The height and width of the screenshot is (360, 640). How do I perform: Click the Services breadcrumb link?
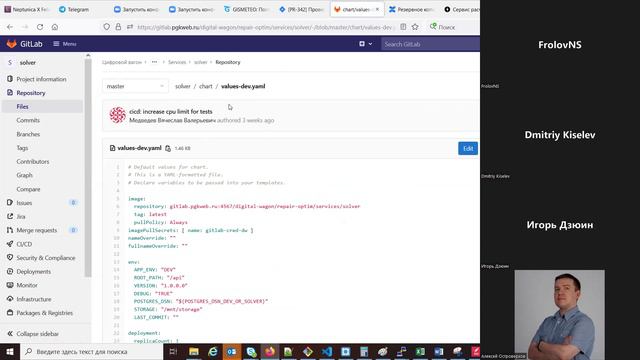coord(177,62)
